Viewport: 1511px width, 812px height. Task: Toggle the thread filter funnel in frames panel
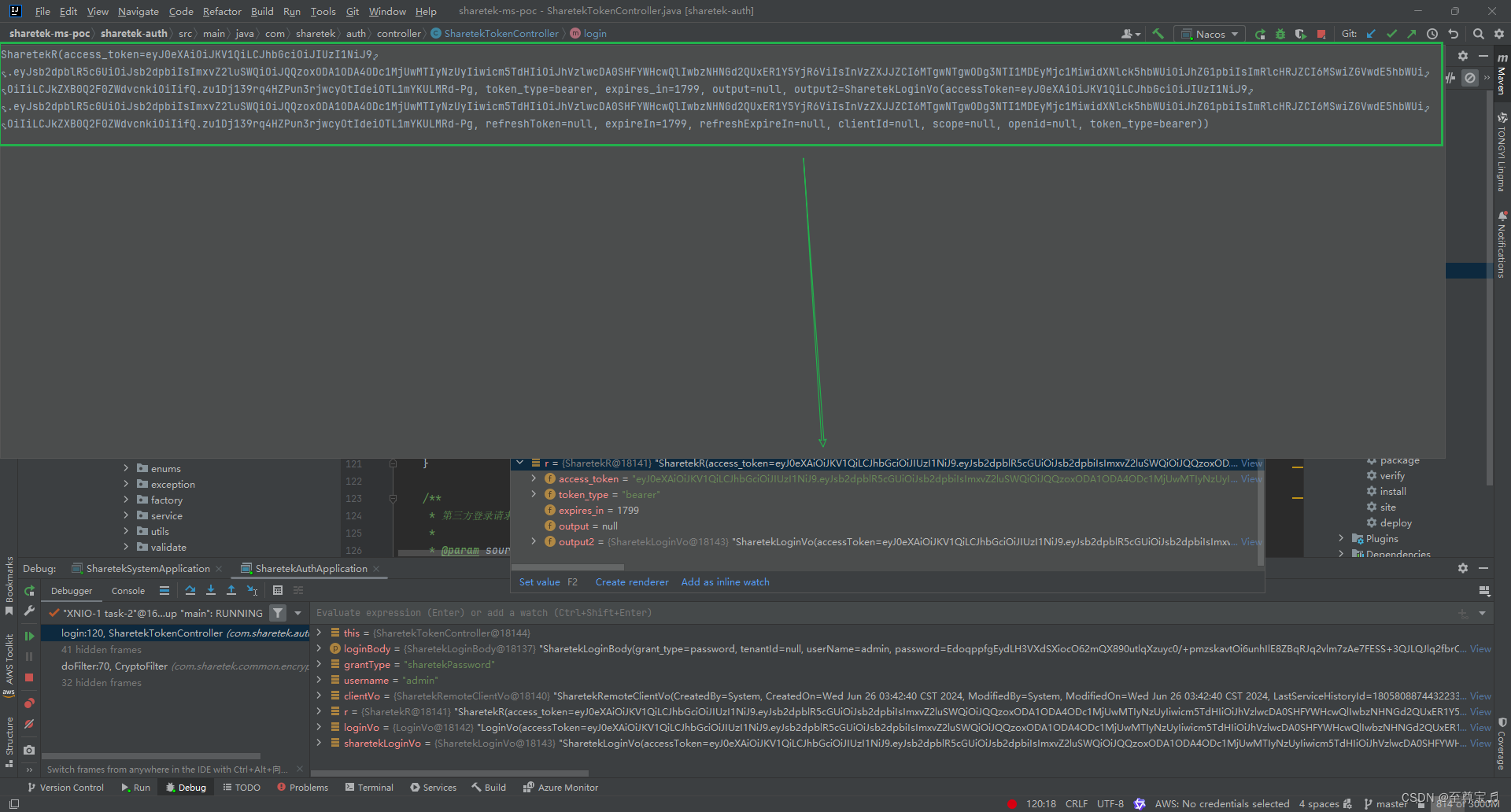[277, 612]
